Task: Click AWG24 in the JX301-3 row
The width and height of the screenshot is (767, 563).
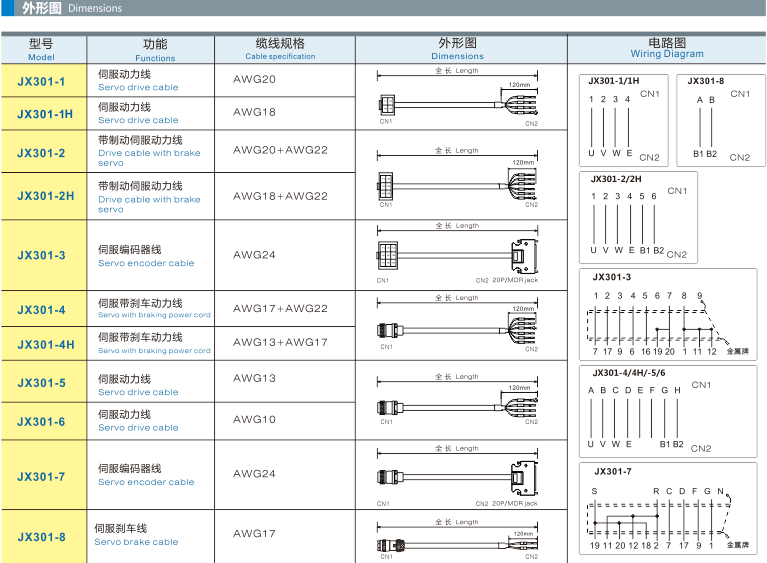Action: [x=254, y=254]
